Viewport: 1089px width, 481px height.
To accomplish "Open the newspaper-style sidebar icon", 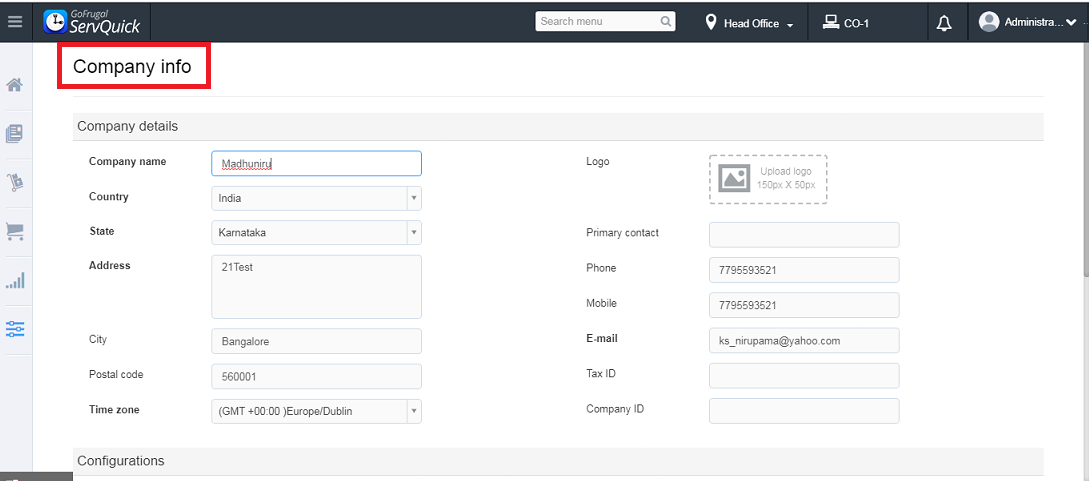I will pos(15,133).
